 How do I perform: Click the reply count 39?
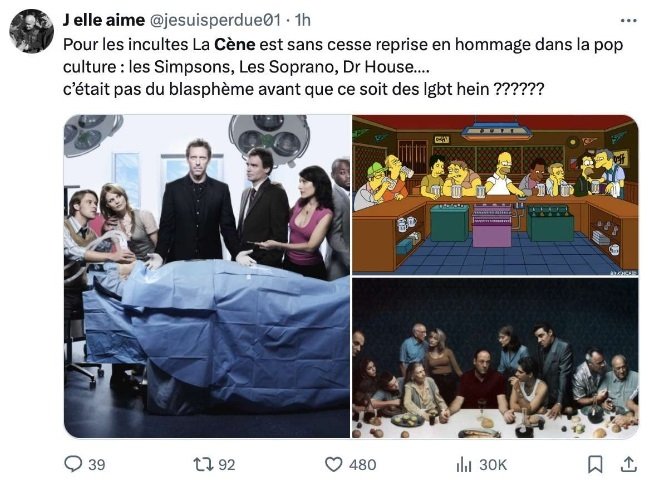(97, 464)
